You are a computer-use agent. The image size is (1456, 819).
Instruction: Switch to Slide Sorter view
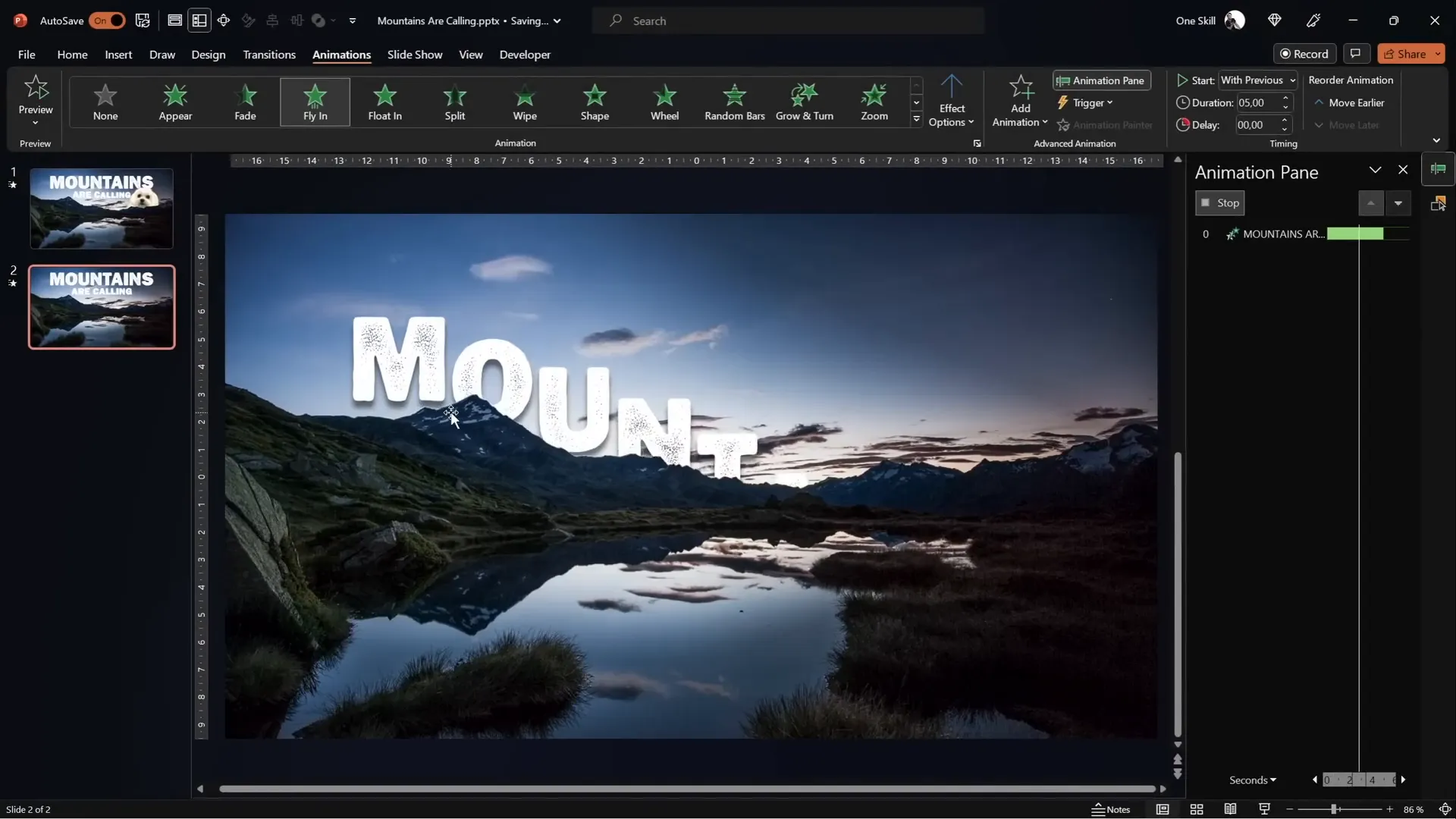[x=1197, y=810]
